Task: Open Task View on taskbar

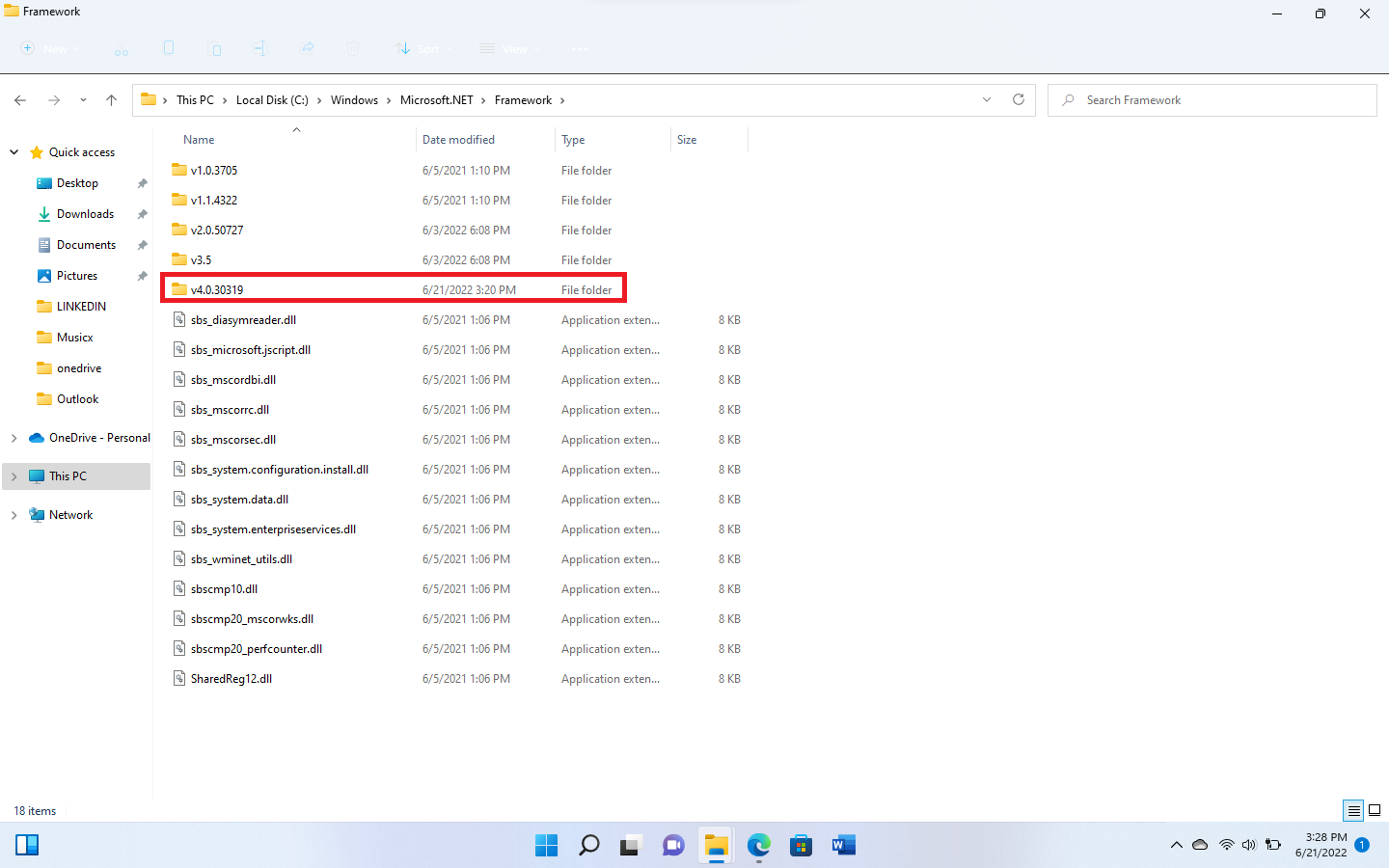Action: 631,846
